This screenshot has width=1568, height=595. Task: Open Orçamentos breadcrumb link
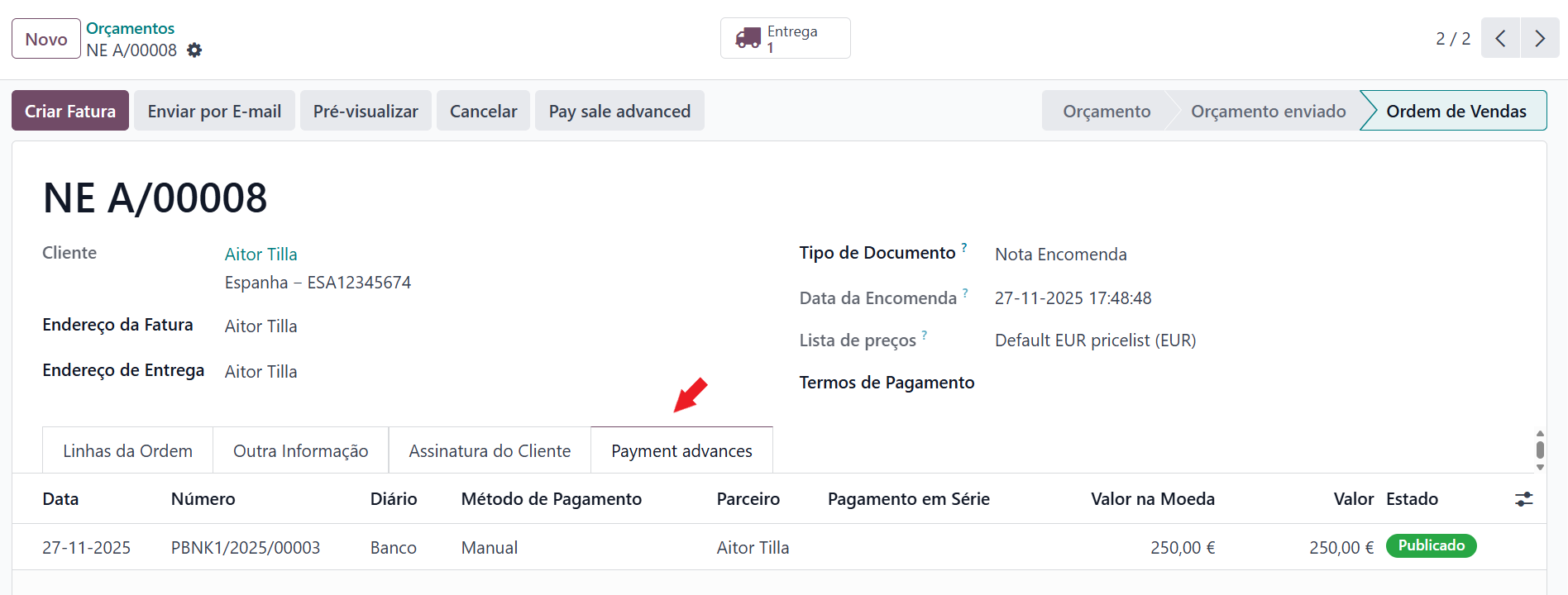(x=130, y=29)
